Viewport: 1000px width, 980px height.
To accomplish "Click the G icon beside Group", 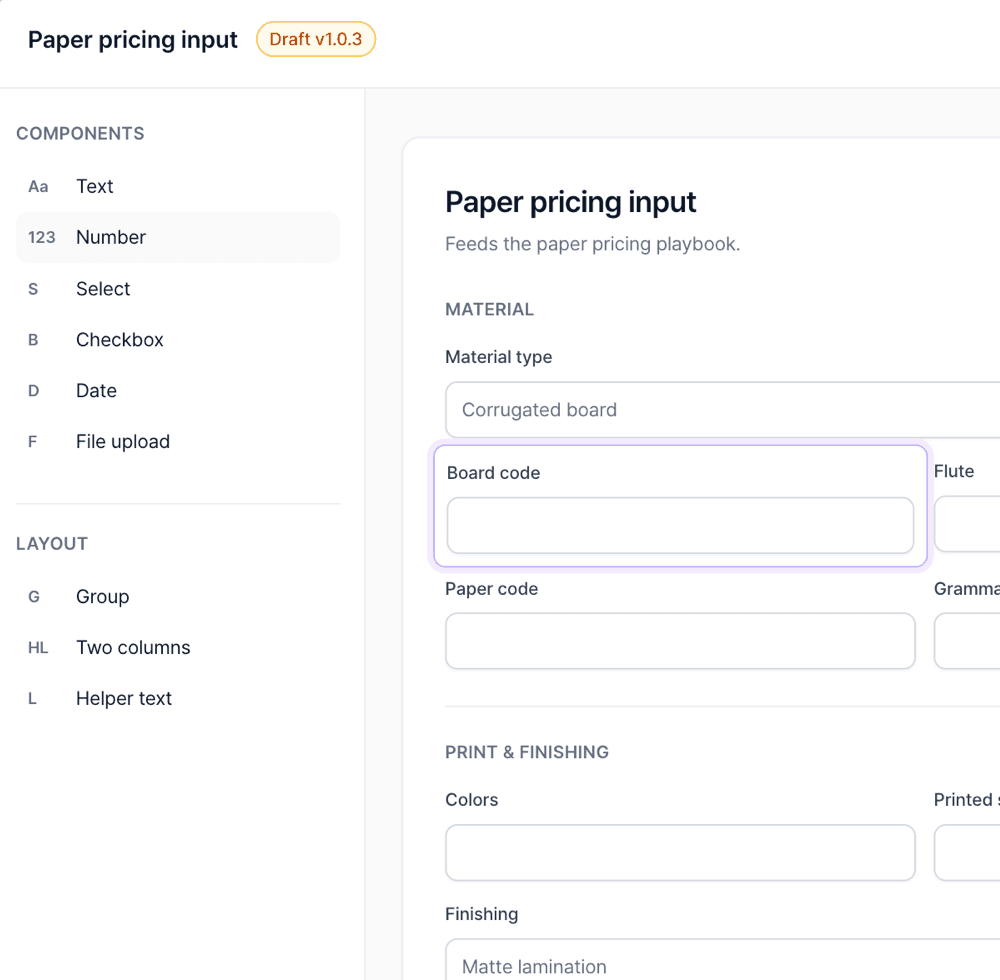I will point(34,597).
